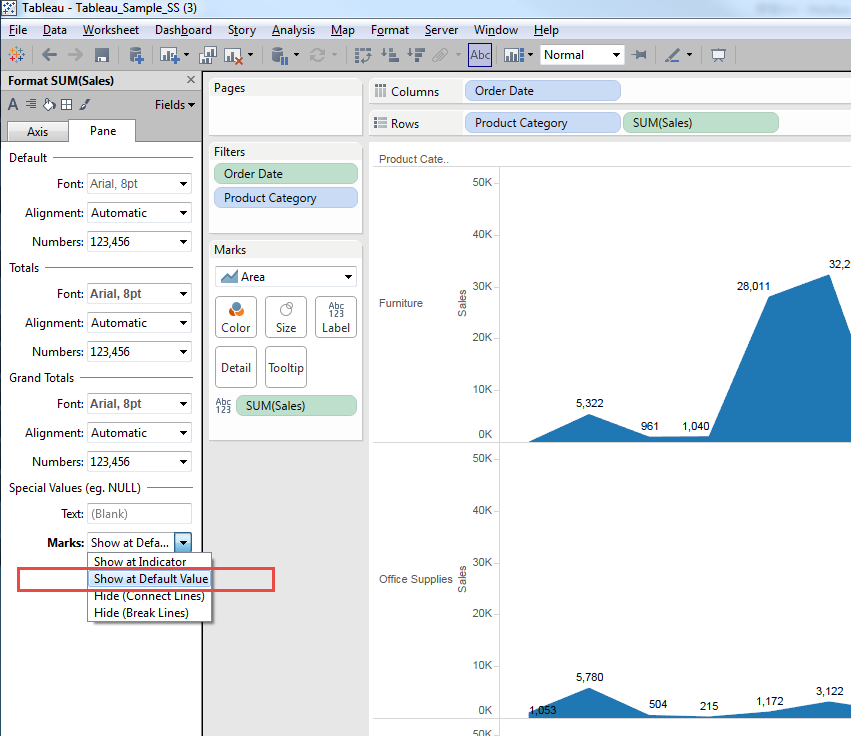Select Show at Default Value option

tap(149, 579)
